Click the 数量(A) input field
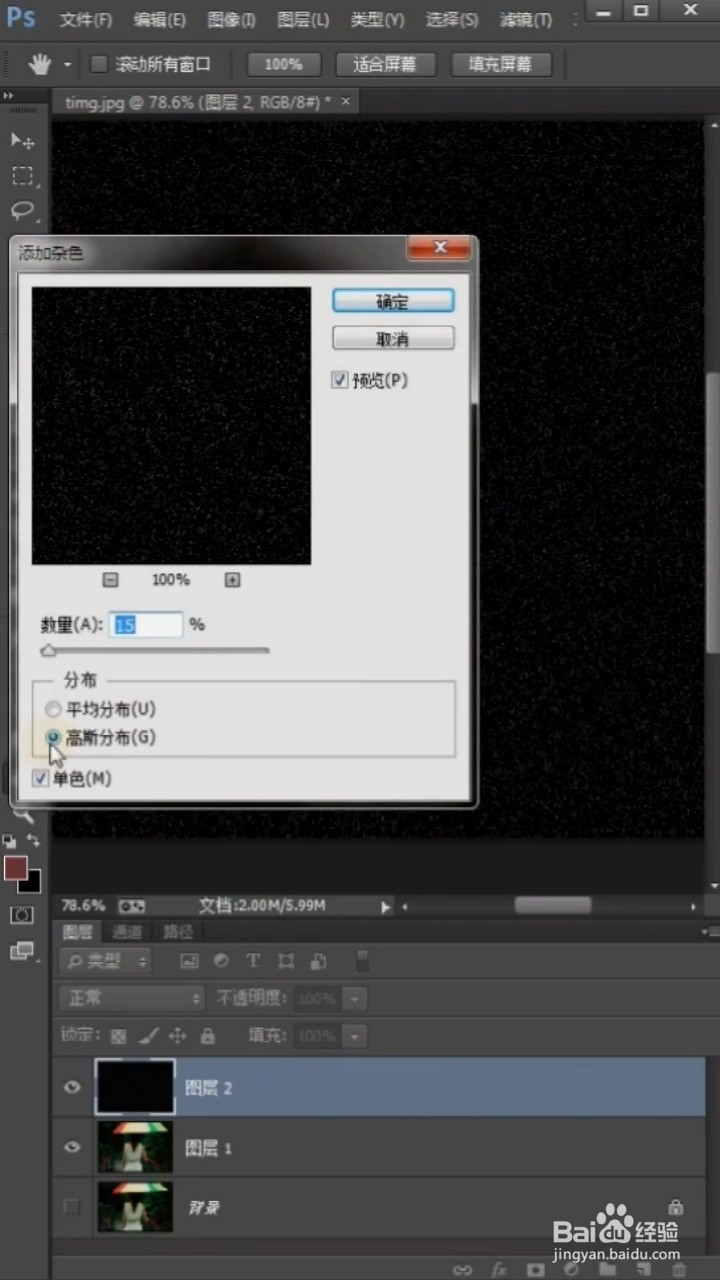Viewport: 720px width, 1280px height. click(x=146, y=625)
